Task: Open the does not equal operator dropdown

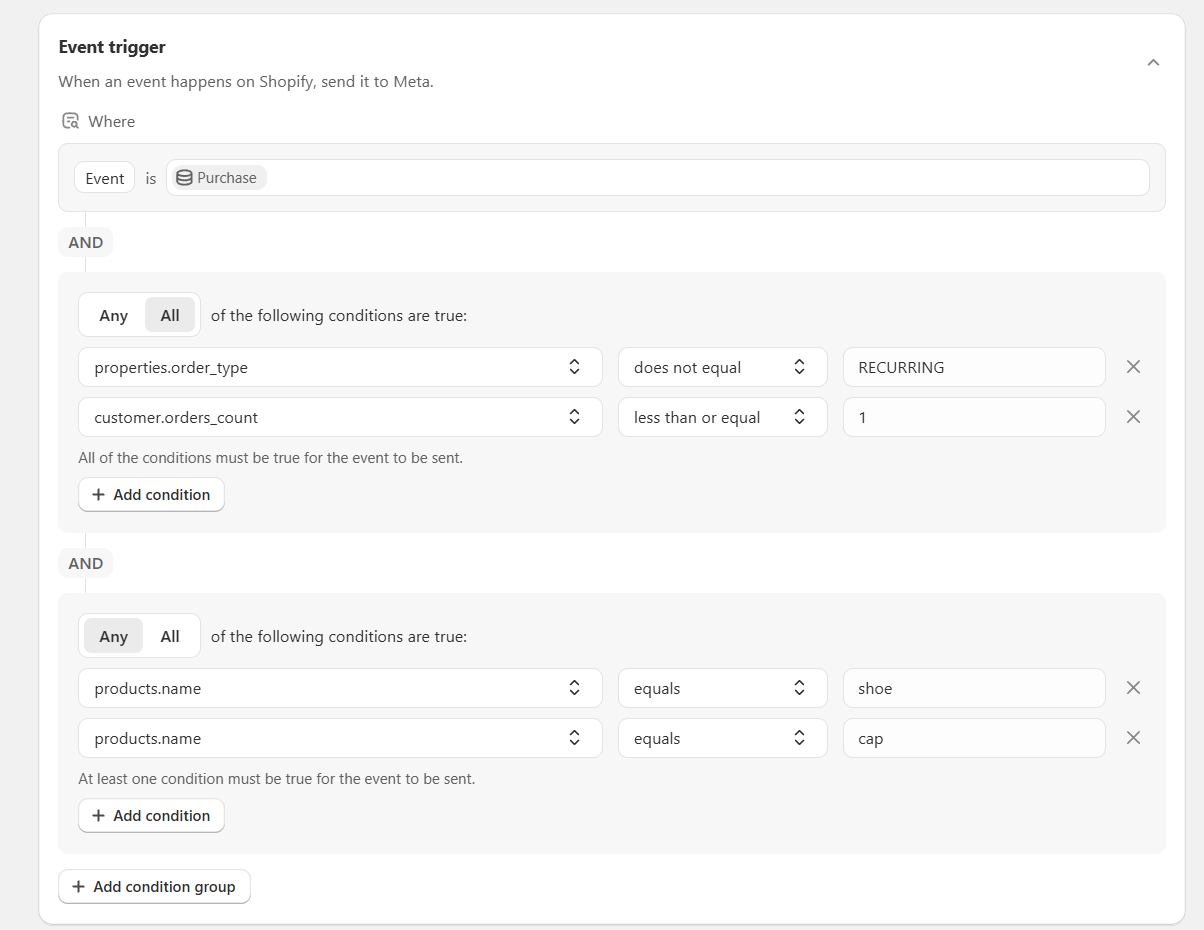Action: (x=722, y=367)
